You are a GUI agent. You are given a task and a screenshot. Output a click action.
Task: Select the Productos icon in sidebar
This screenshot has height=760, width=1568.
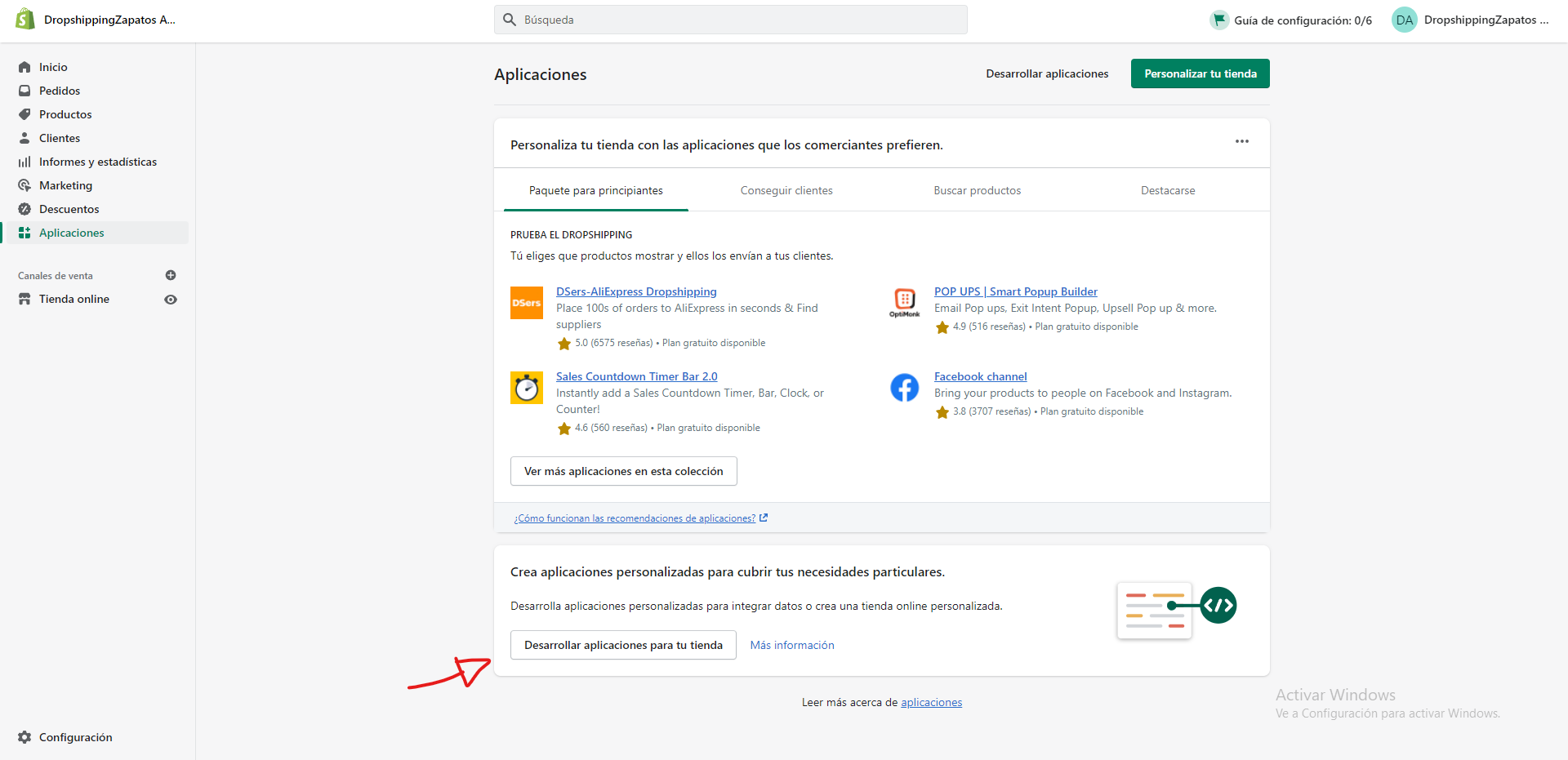(x=25, y=114)
